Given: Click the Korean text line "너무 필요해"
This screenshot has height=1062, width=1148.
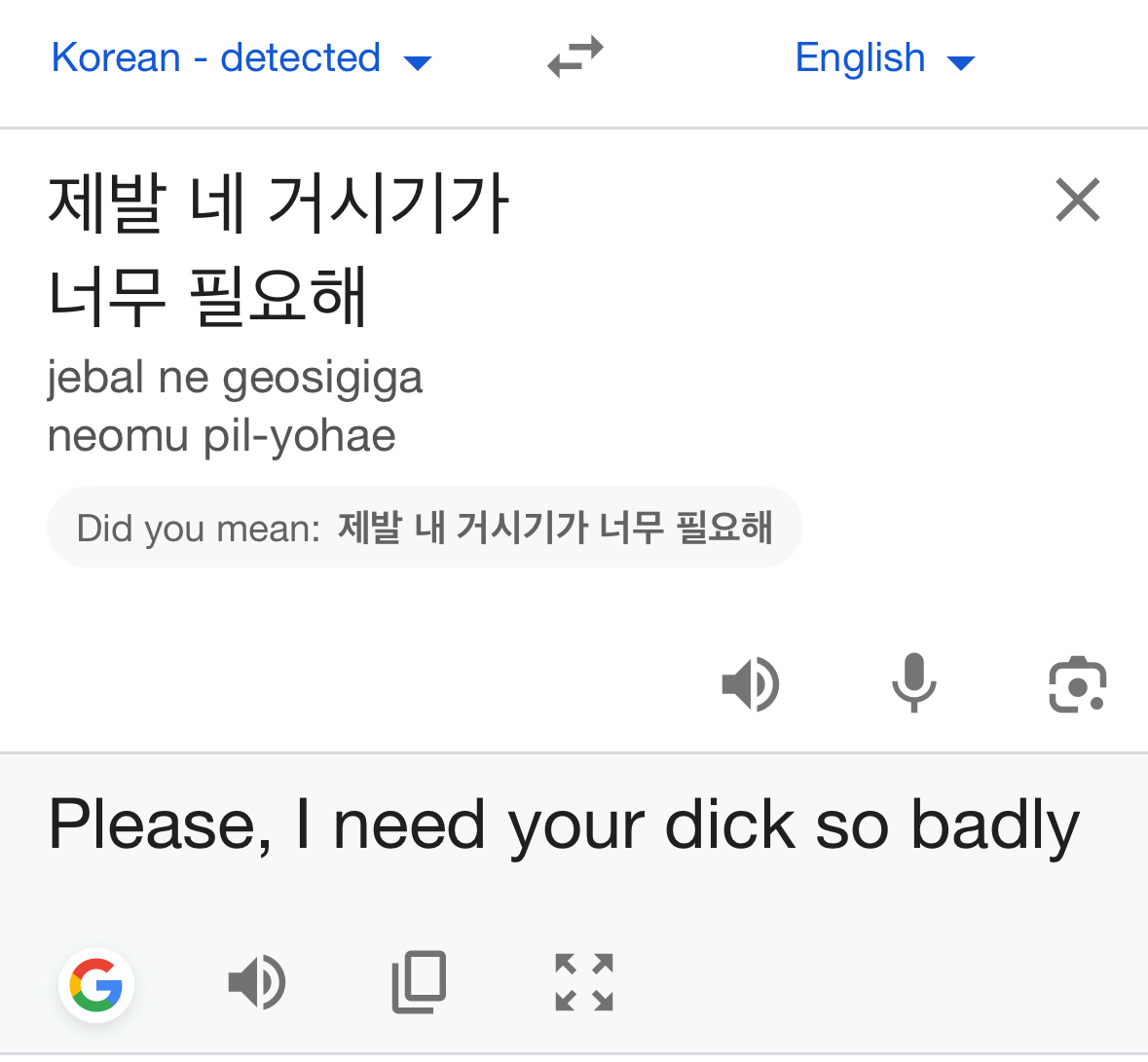Looking at the screenshot, I should click(207, 296).
